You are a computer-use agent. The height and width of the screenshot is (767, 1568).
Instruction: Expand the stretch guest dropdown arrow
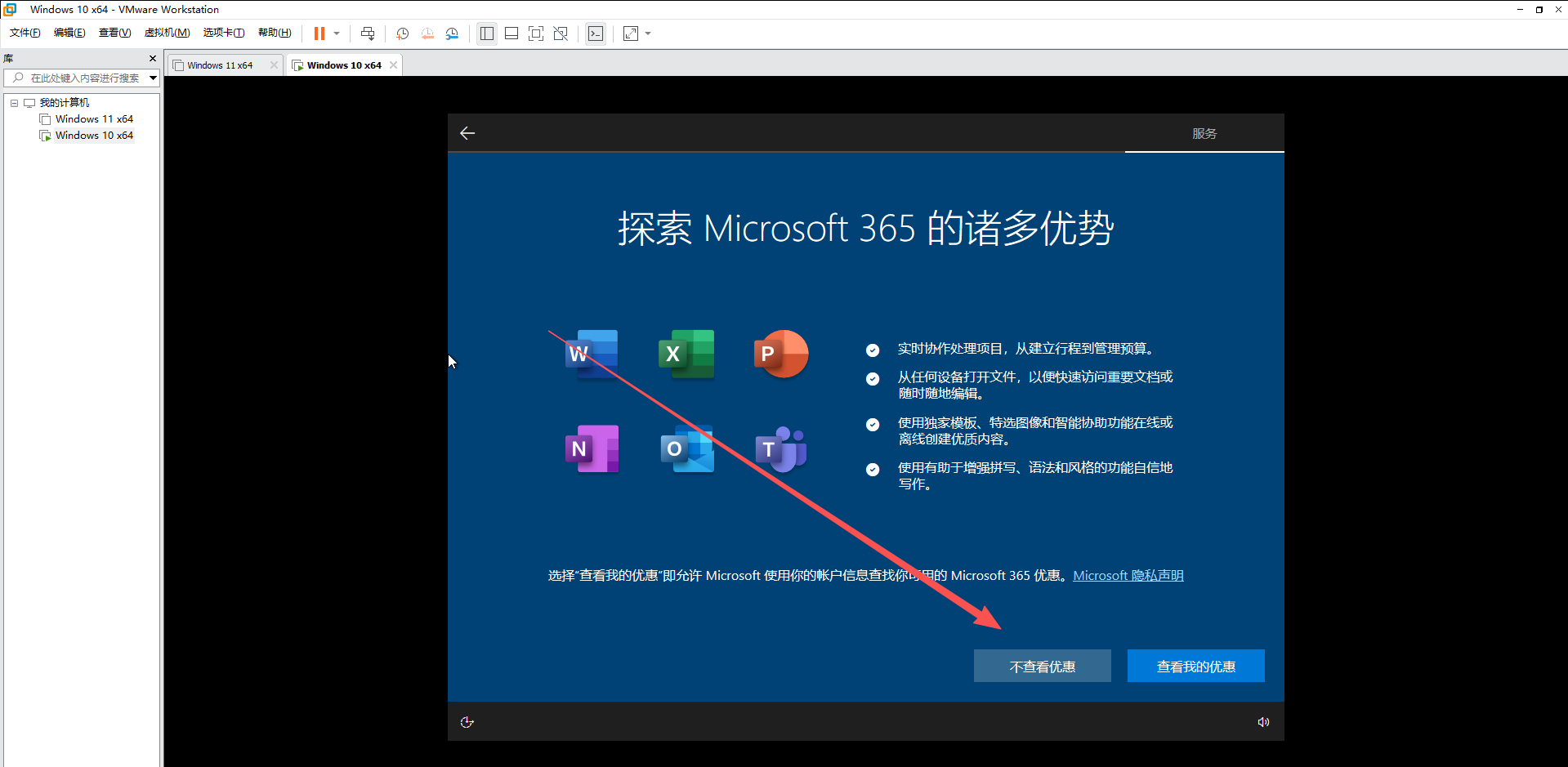tap(648, 33)
